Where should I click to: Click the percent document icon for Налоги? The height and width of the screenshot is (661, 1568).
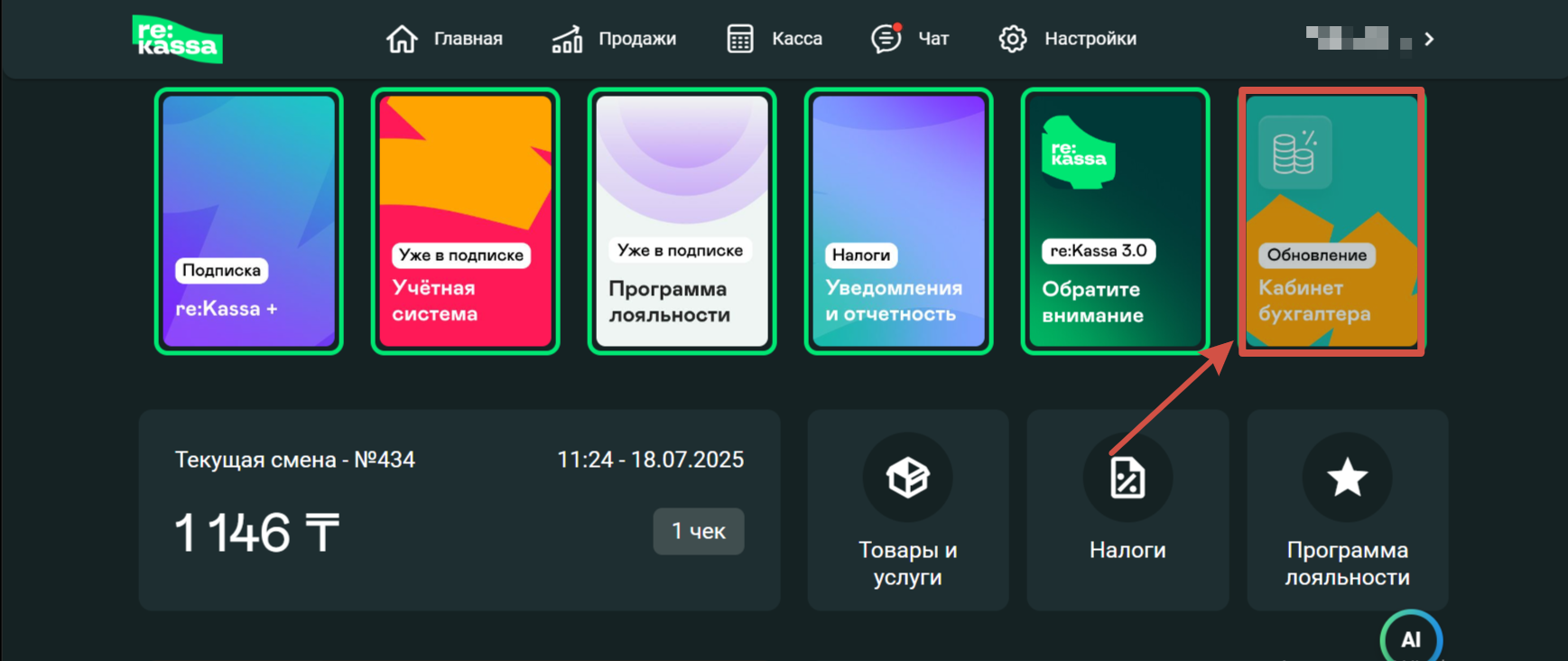[x=1127, y=477]
